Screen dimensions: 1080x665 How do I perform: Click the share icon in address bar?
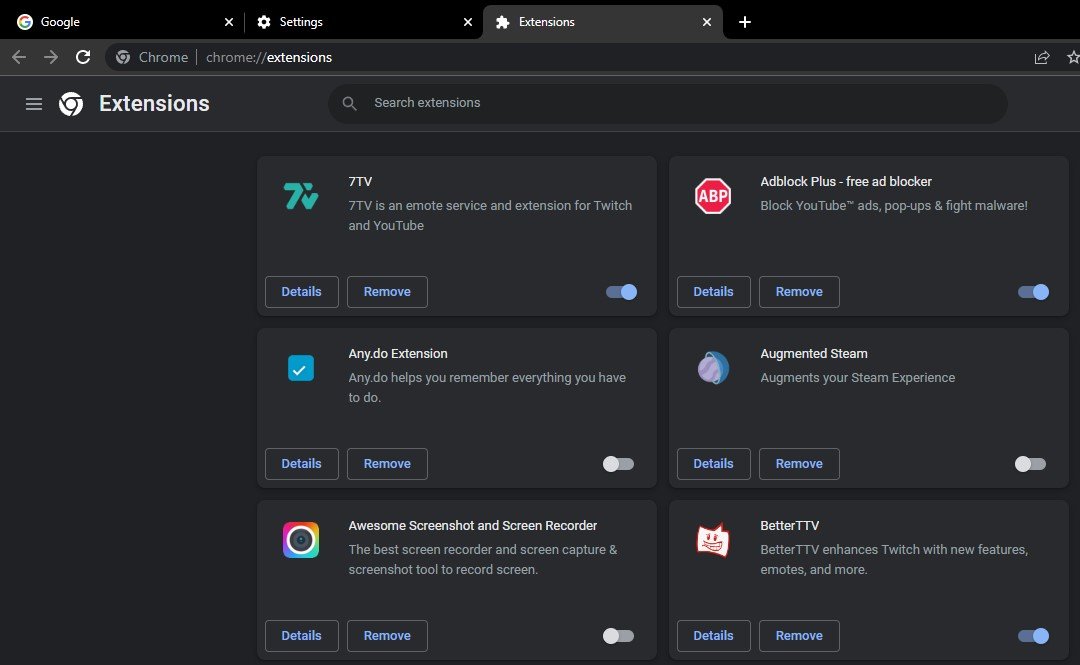[x=1042, y=57]
